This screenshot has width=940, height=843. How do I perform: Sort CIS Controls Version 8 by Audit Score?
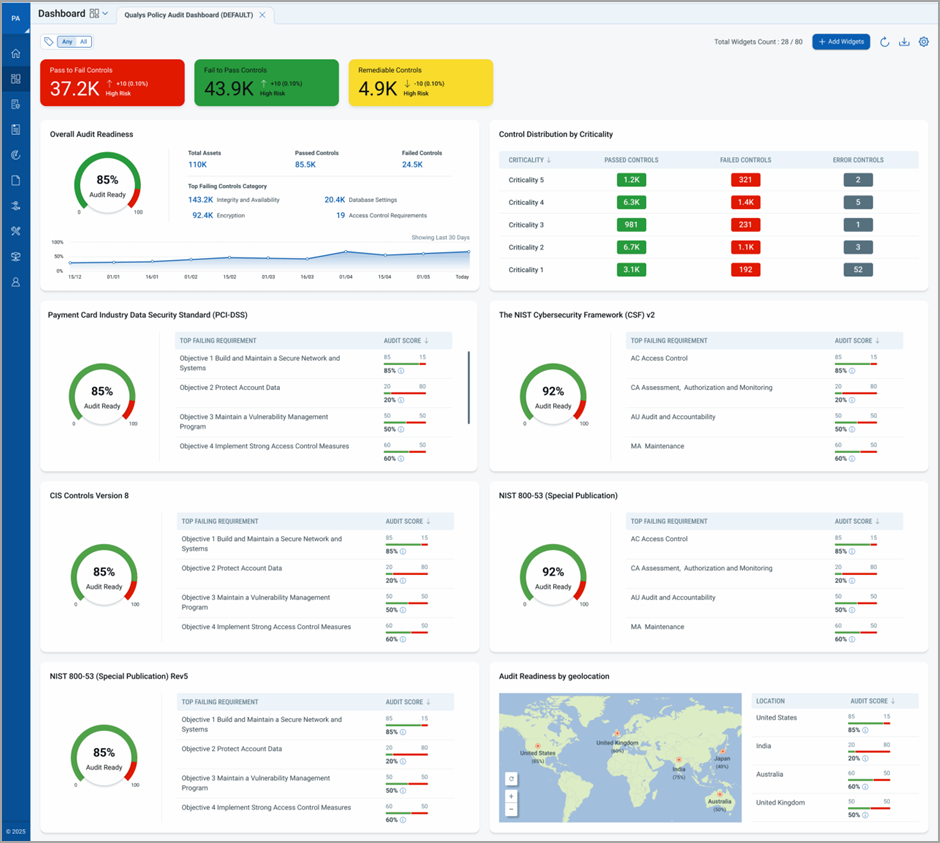click(x=428, y=521)
